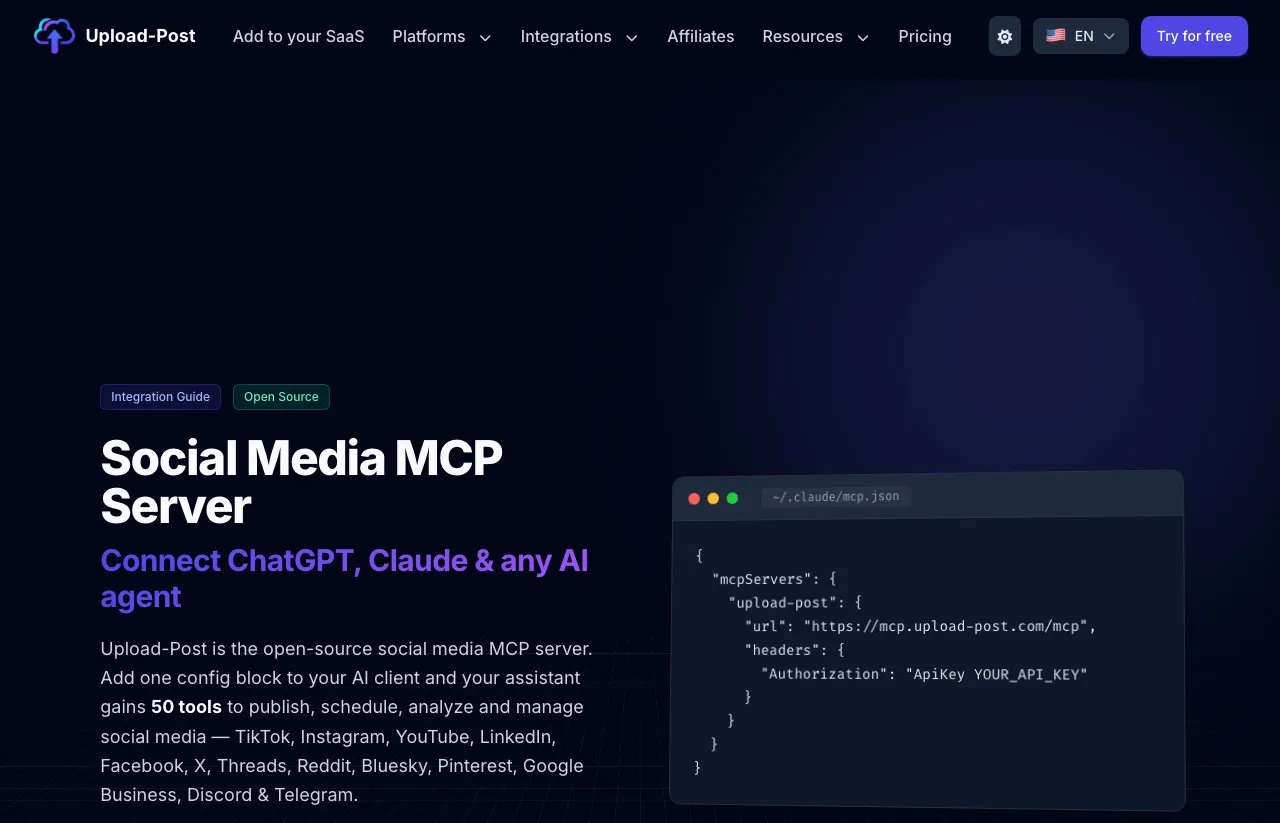This screenshot has height=823, width=1280.
Task: Expand the Resources dropdown menu
Action: [816, 36]
